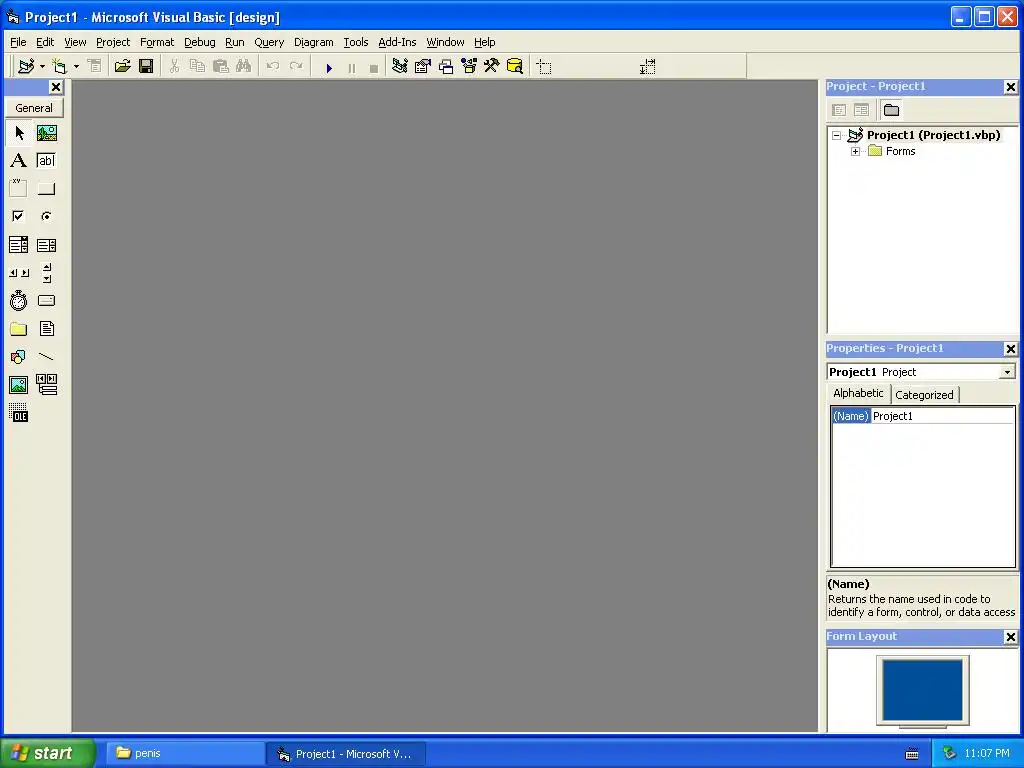The image size is (1024, 768).
Task: Select the (Name) property row
Action: coord(923,416)
